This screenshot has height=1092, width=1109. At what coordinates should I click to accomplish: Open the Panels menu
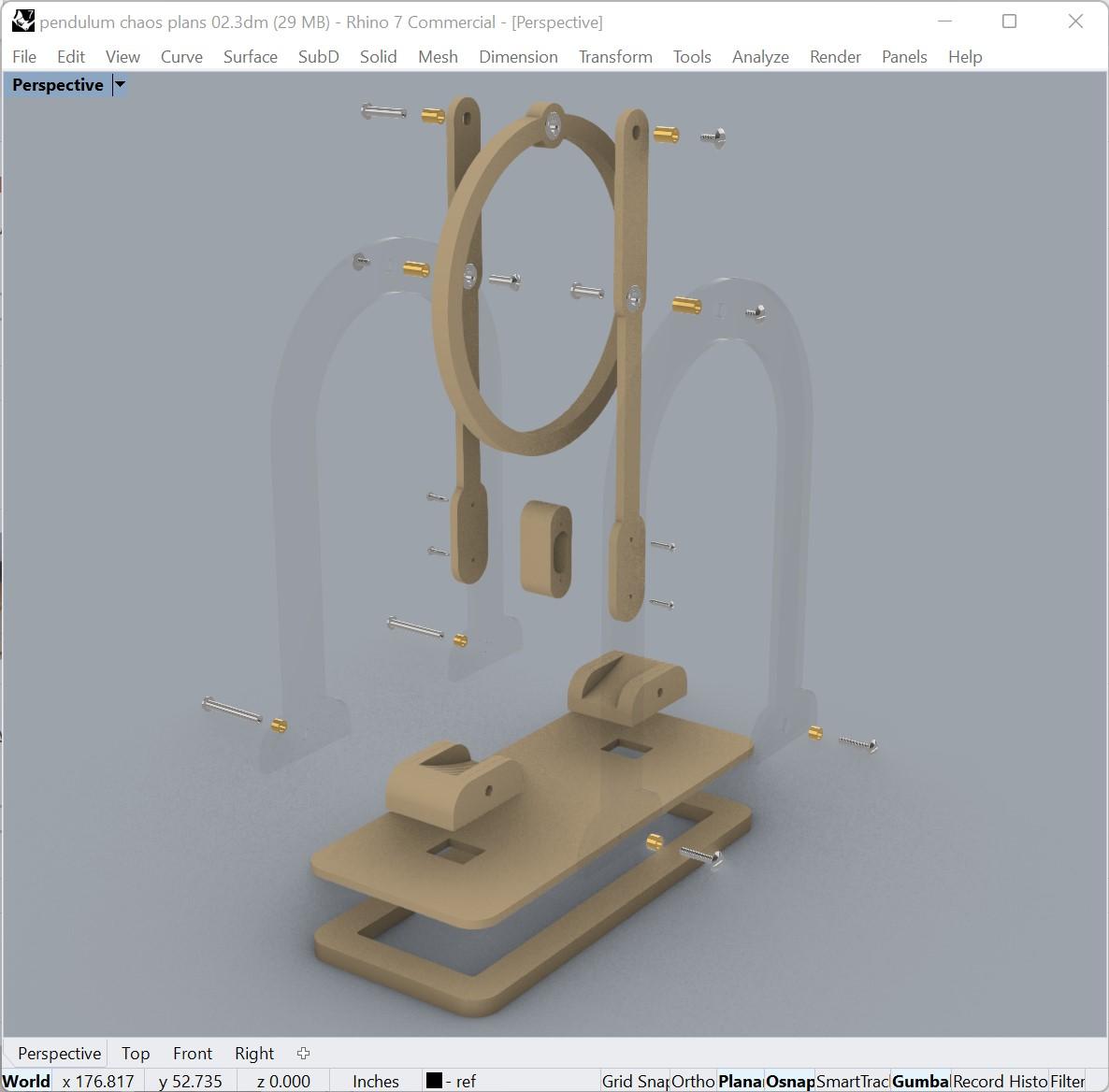[904, 57]
